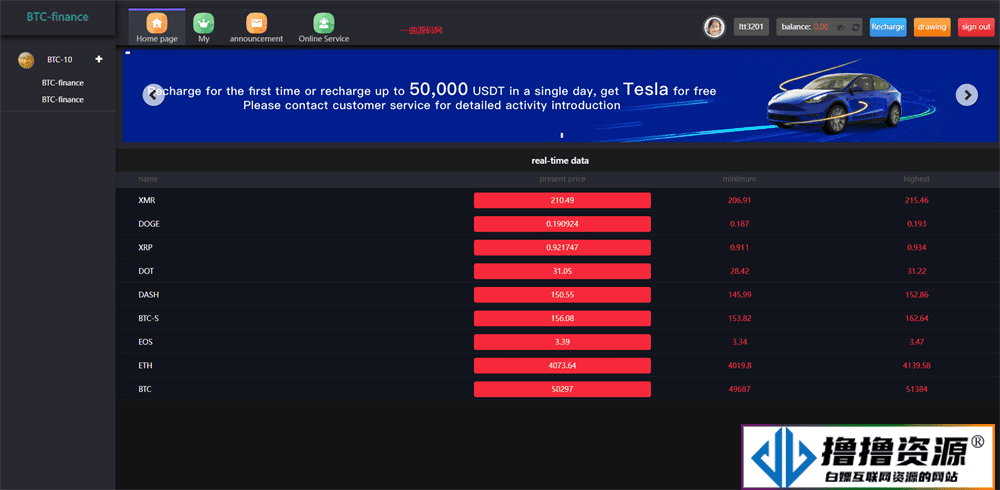This screenshot has height=490, width=1000.
Task: Select the XMR row name
Action: point(147,200)
